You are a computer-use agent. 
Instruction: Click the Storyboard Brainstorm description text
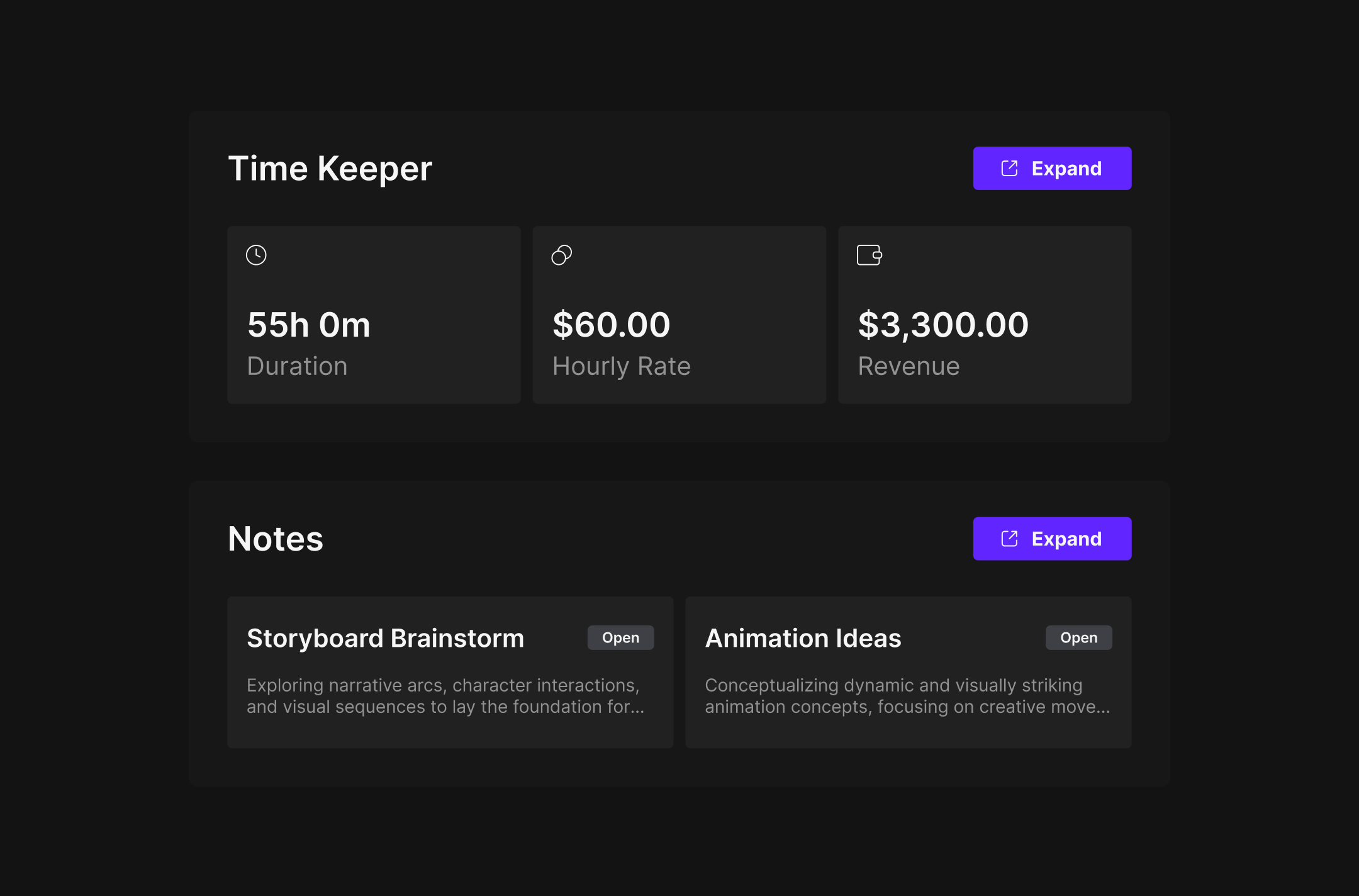[445, 696]
